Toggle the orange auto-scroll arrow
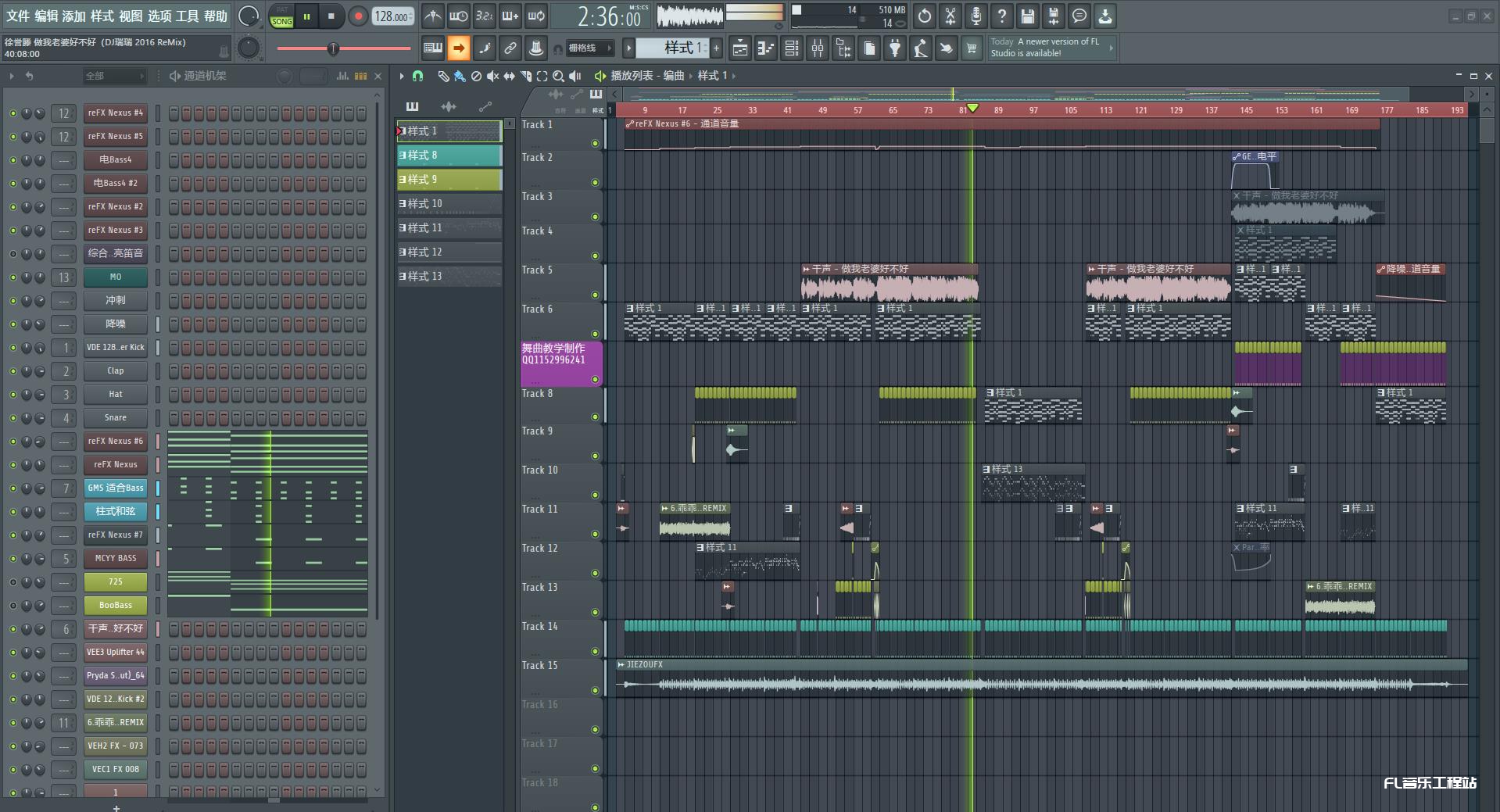 point(459,48)
